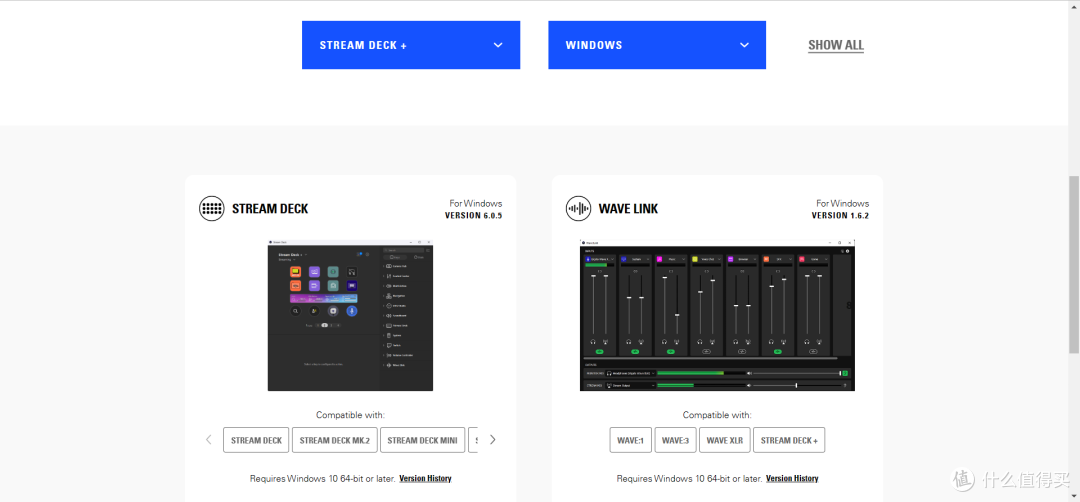This screenshot has height=502, width=1080.
Task: Click the Wave Link waveform logo icon
Action: tap(579, 208)
